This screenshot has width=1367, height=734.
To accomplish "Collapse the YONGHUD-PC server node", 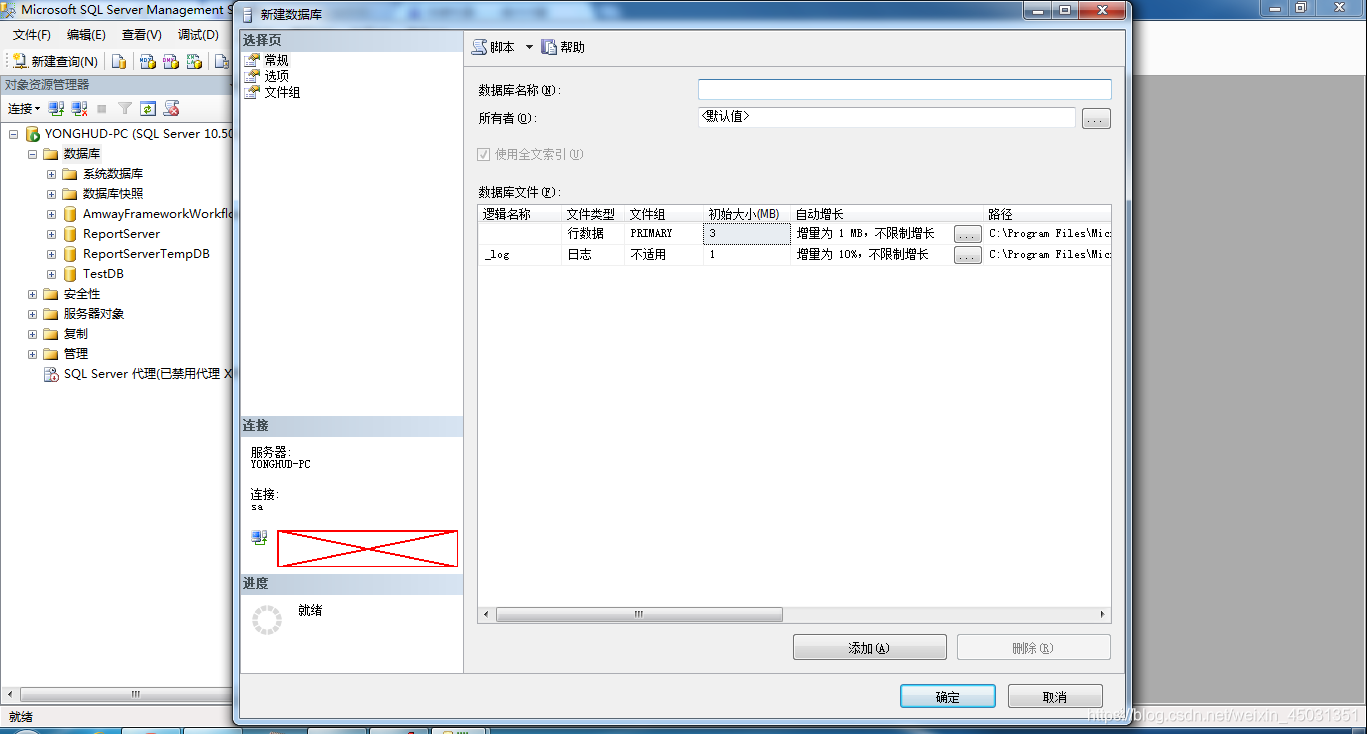I will tap(14, 134).
